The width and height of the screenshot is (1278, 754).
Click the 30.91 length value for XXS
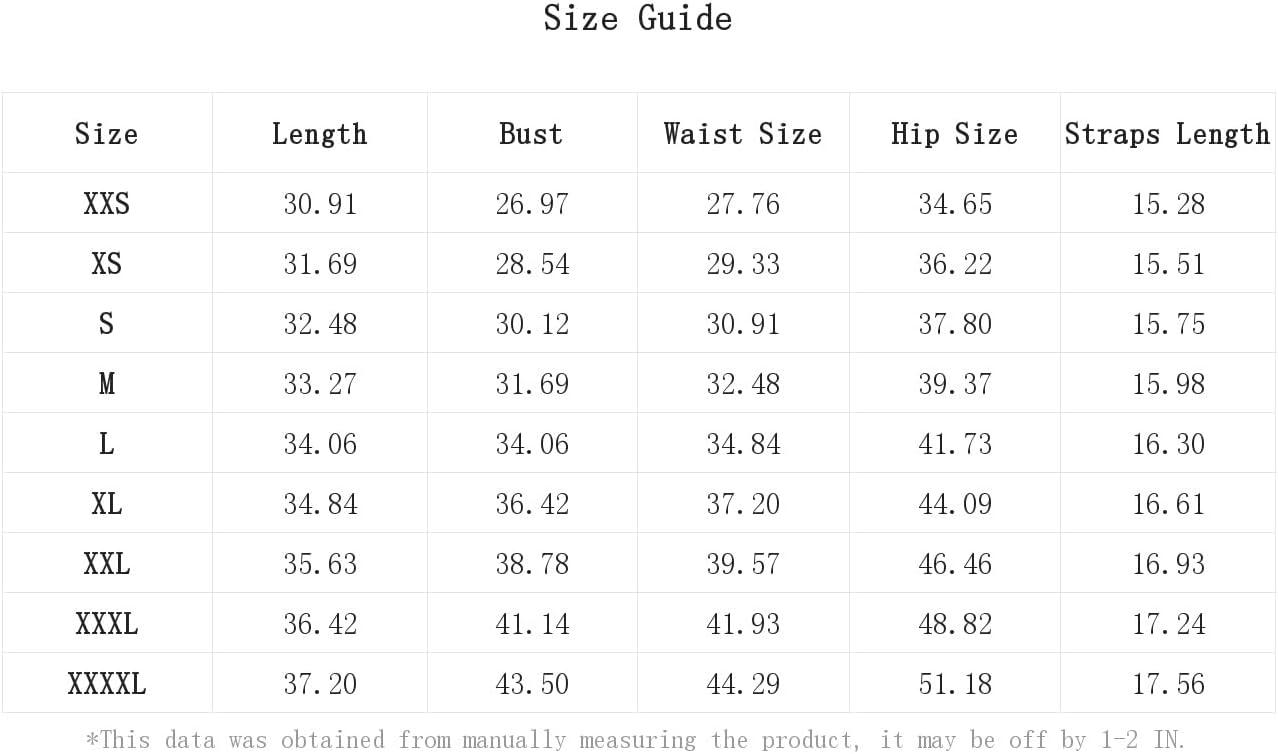pos(319,204)
